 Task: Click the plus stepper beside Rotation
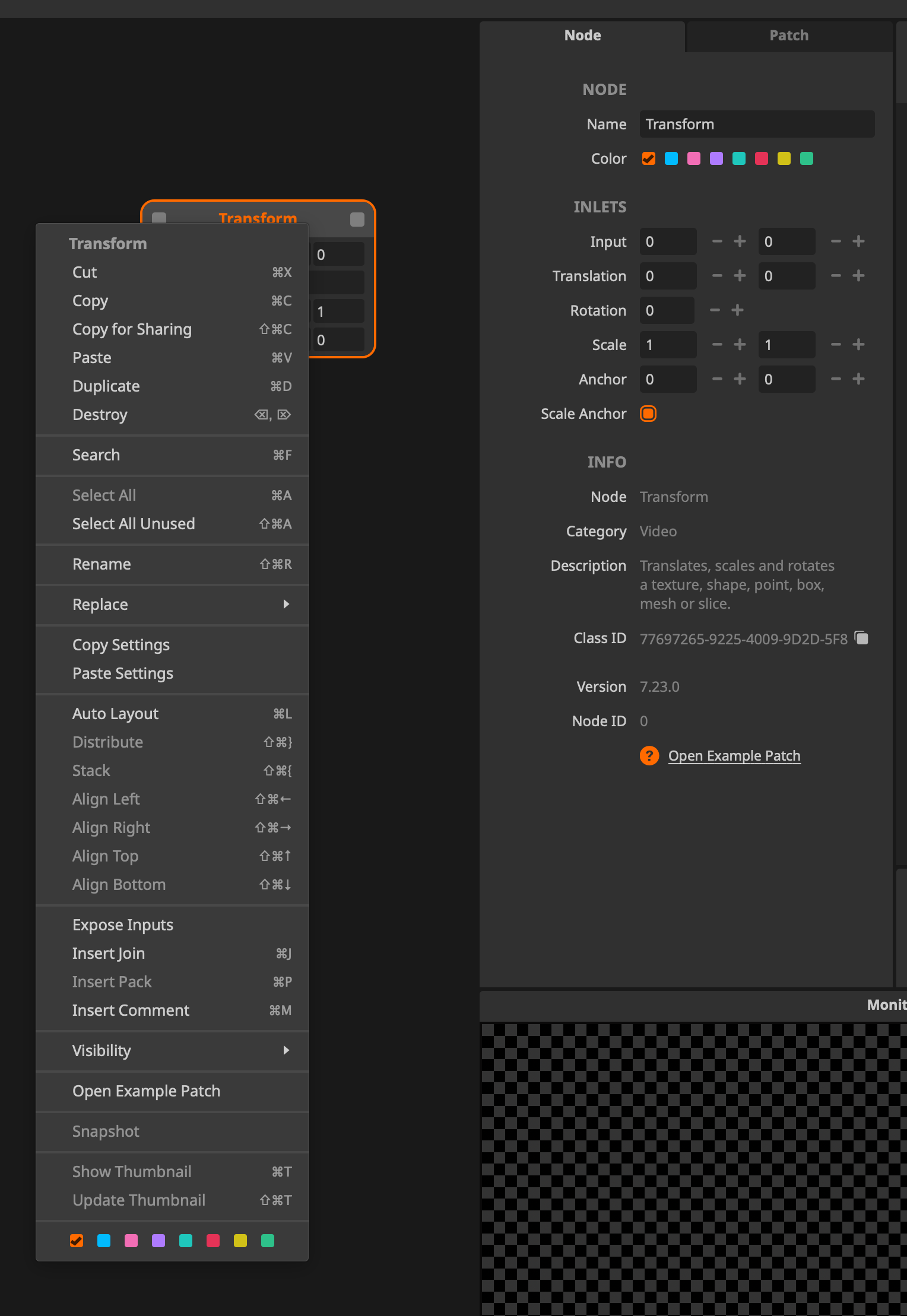click(x=737, y=310)
